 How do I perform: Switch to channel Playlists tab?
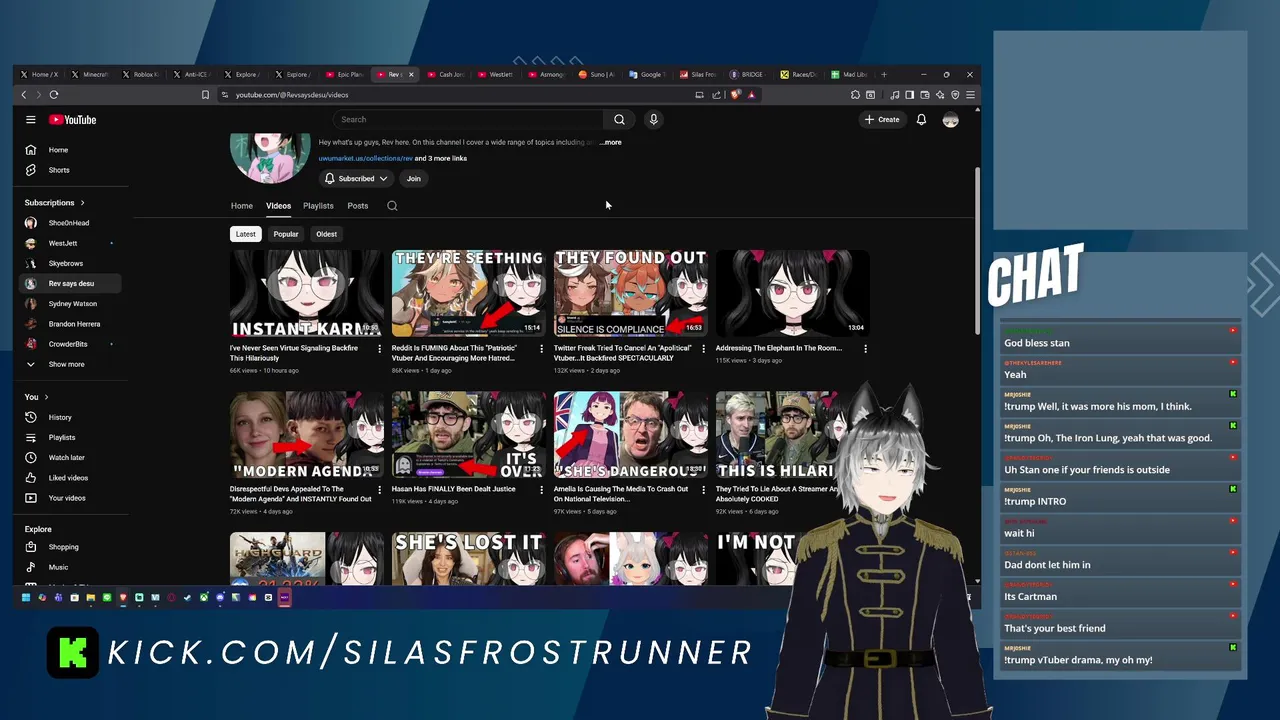(x=318, y=206)
